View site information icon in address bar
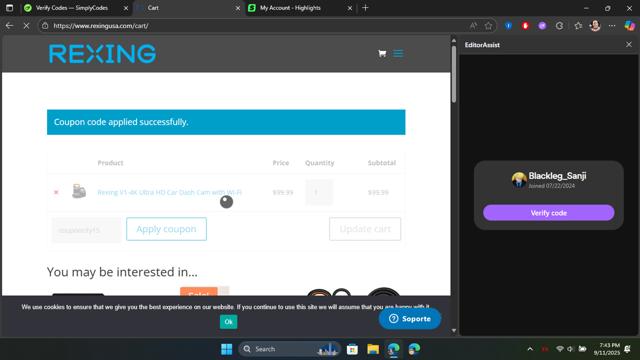This screenshot has height=360, width=640. tap(45, 26)
